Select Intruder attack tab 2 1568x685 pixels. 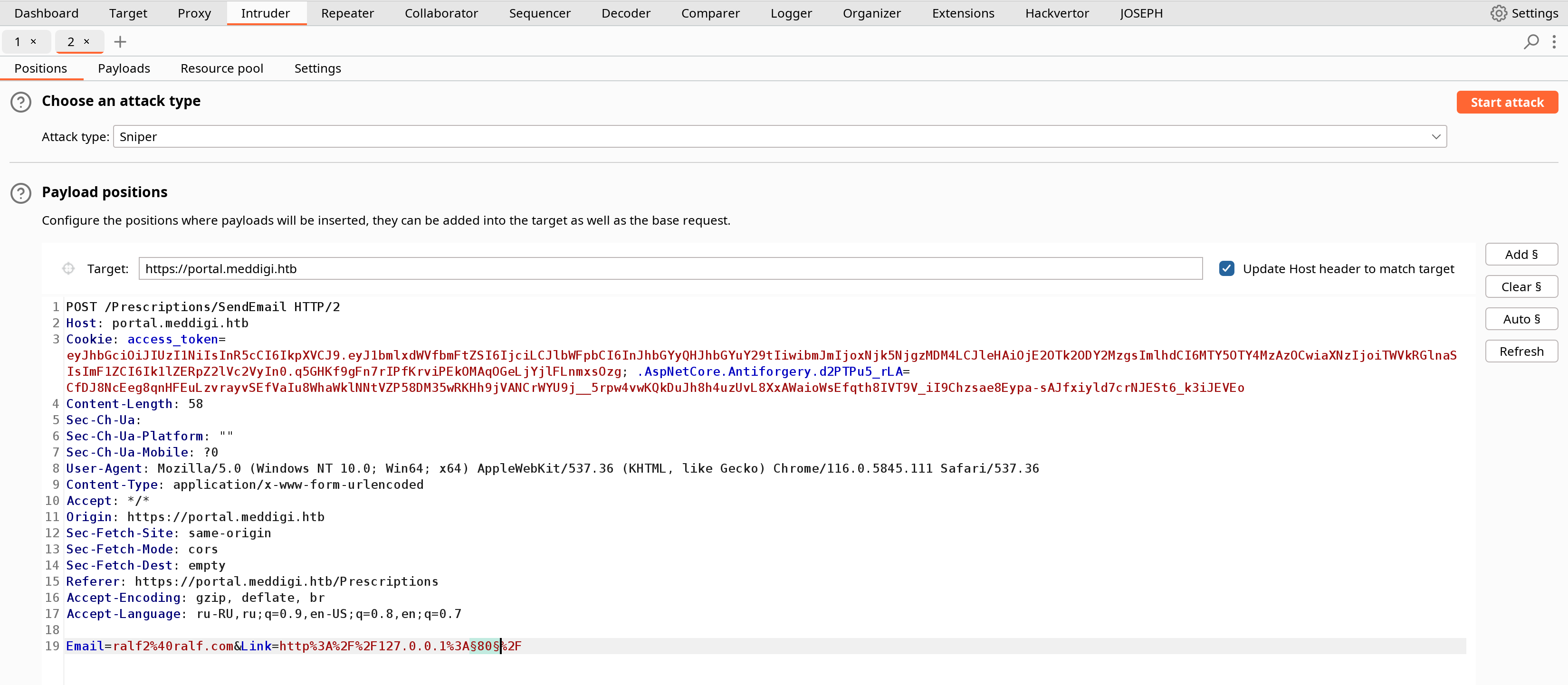pos(71,41)
